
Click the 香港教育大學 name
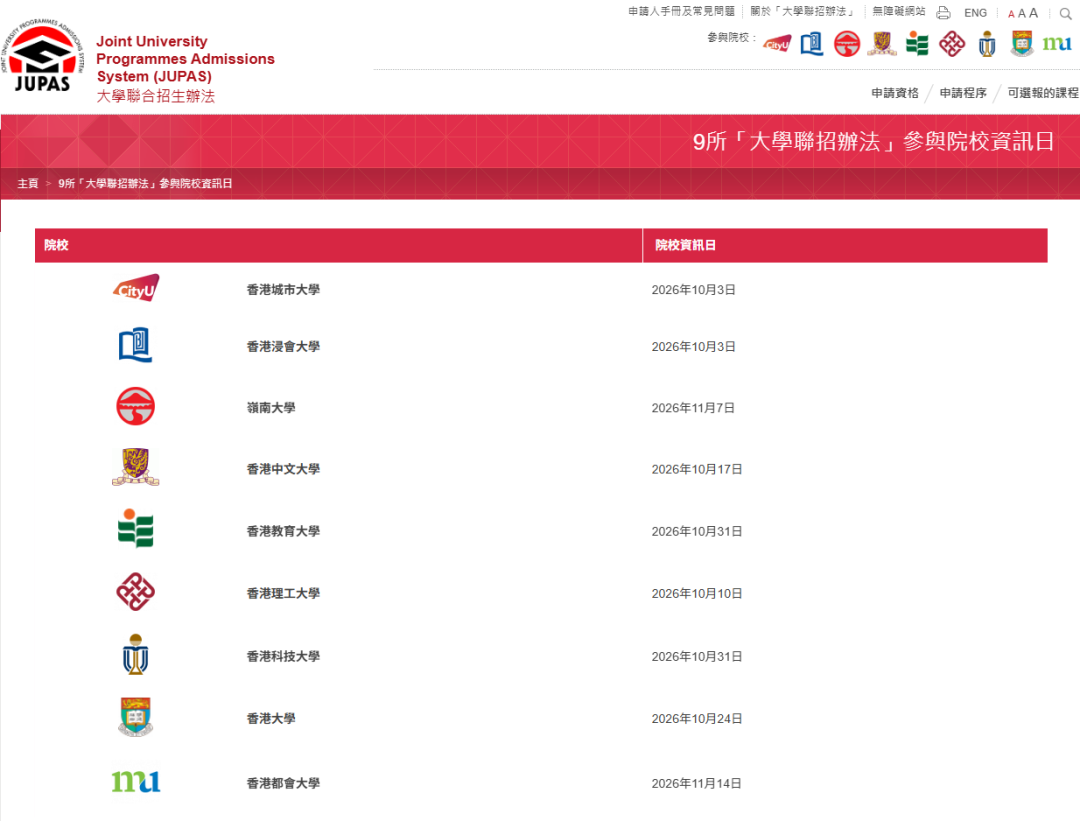coord(283,531)
